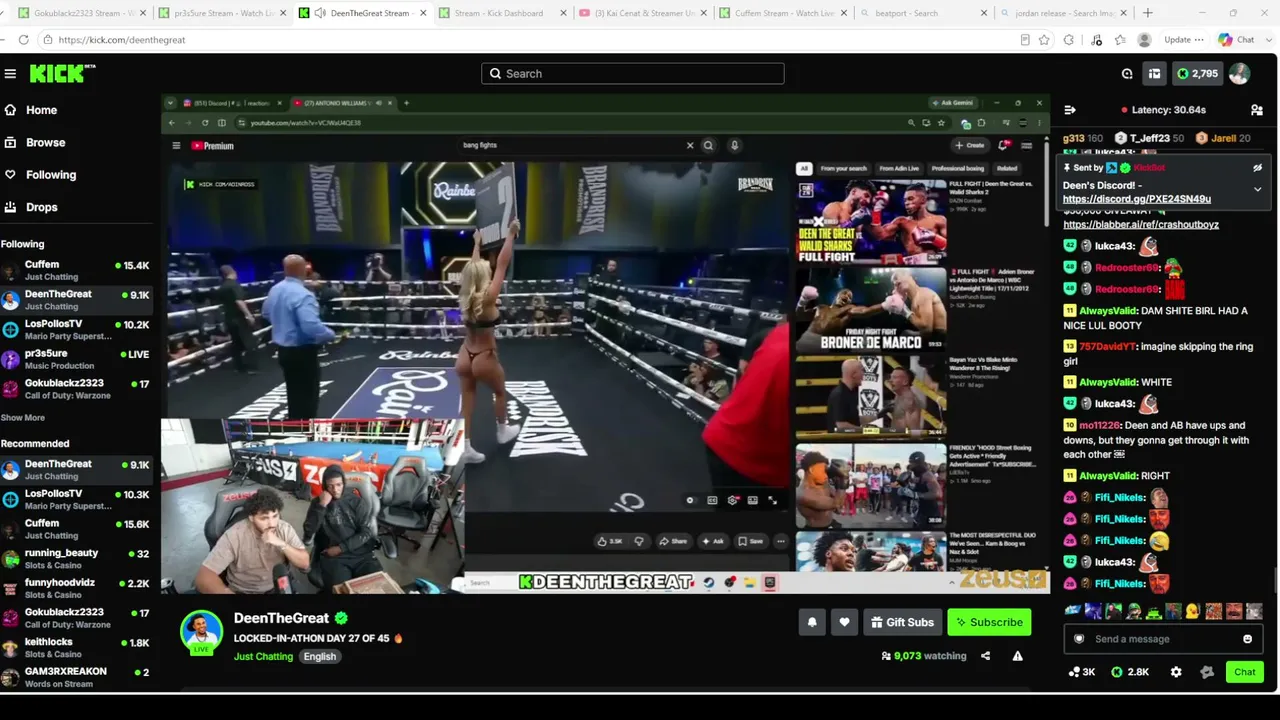Open the chat users list icon
Viewport: 1280px width, 720px height.
pos(1257,110)
